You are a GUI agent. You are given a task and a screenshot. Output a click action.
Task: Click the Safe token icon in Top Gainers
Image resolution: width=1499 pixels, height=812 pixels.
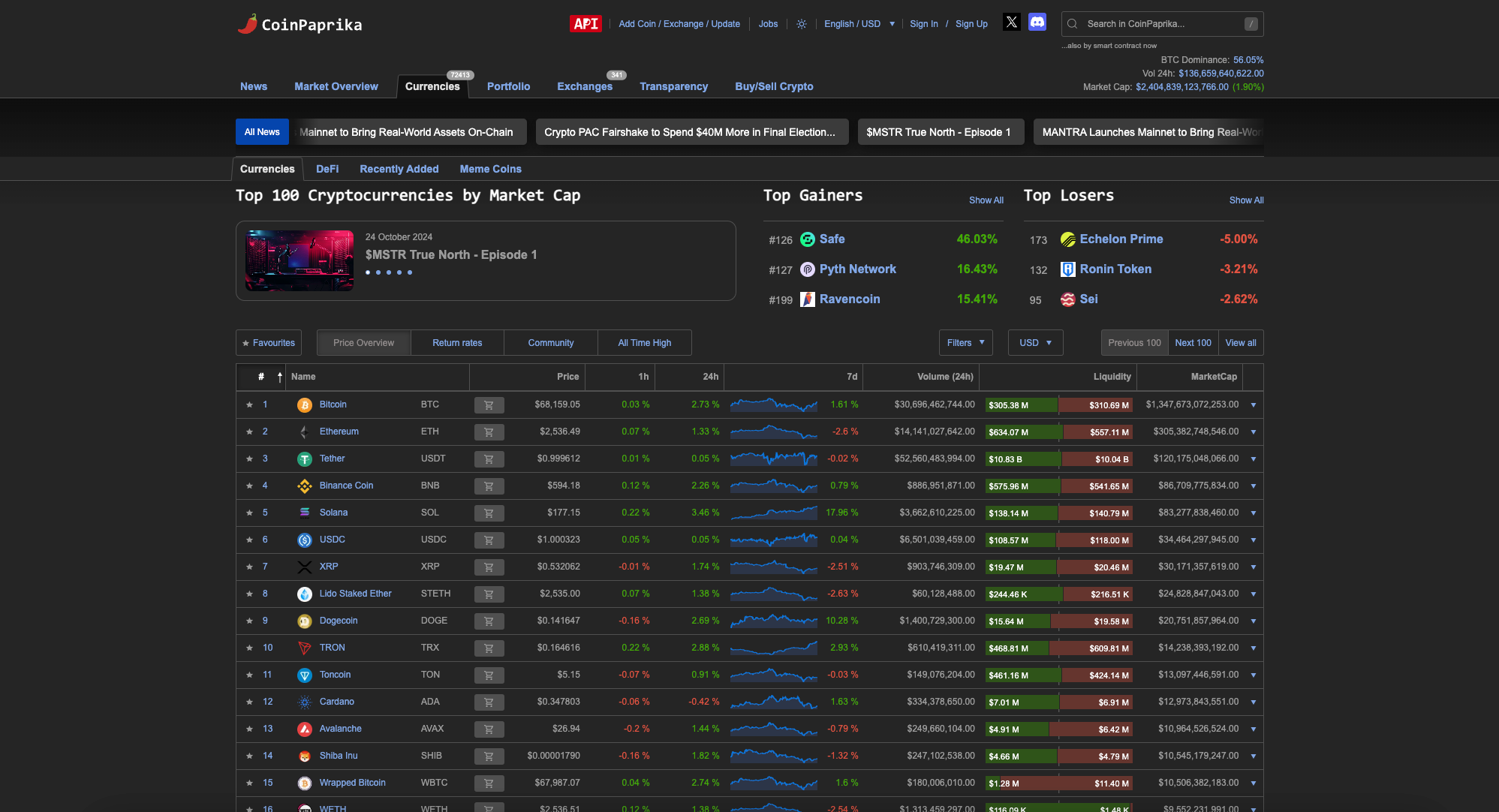click(x=808, y=239)
